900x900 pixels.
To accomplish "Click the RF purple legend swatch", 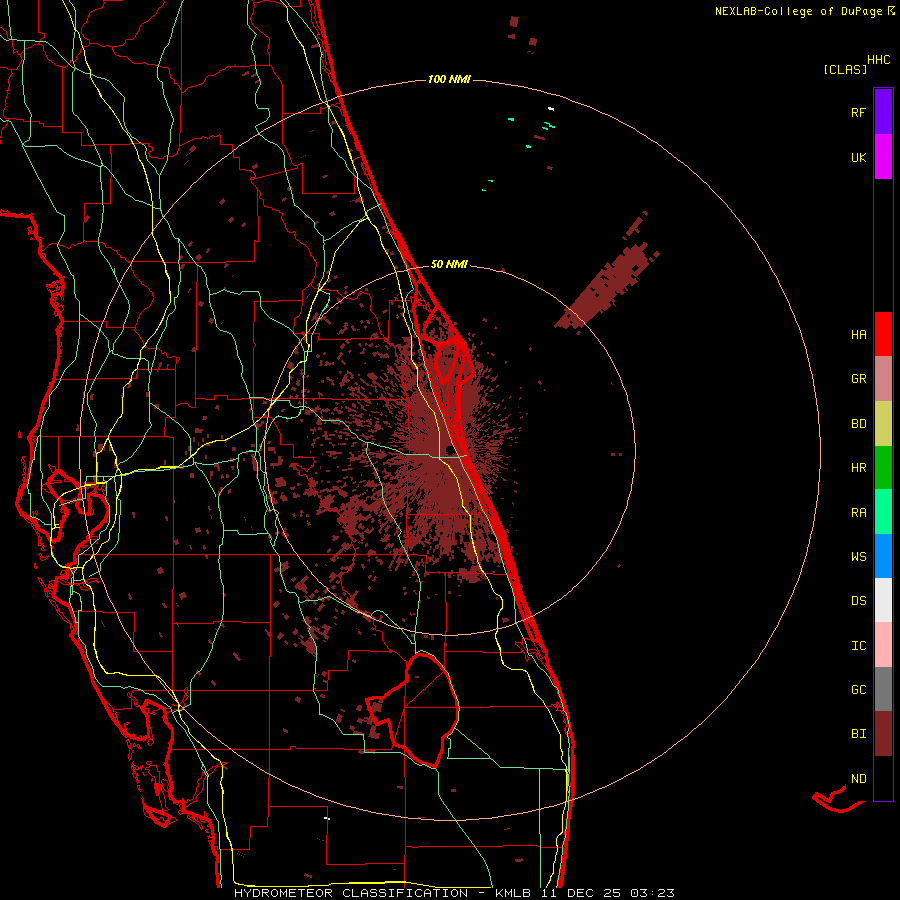I will pyautogui.click(x=883, y=111).
